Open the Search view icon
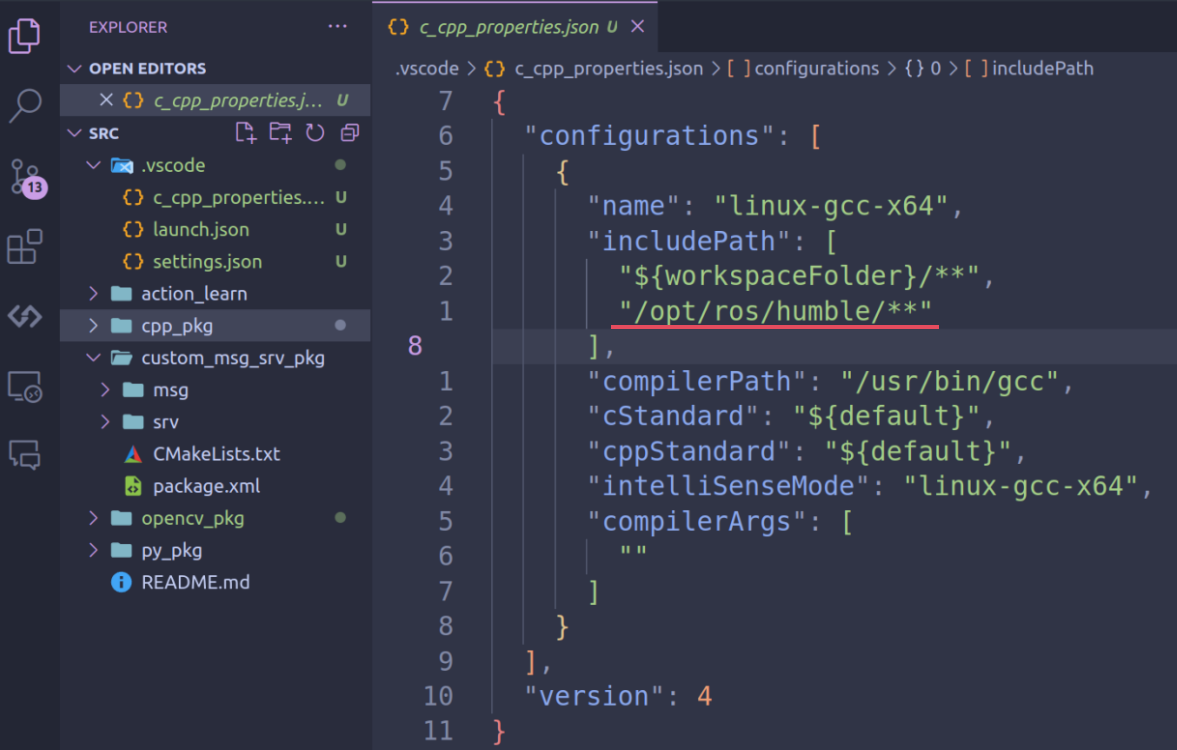Image resolution: width=1177 pixels, height=750 pixels. coord(24,104)
